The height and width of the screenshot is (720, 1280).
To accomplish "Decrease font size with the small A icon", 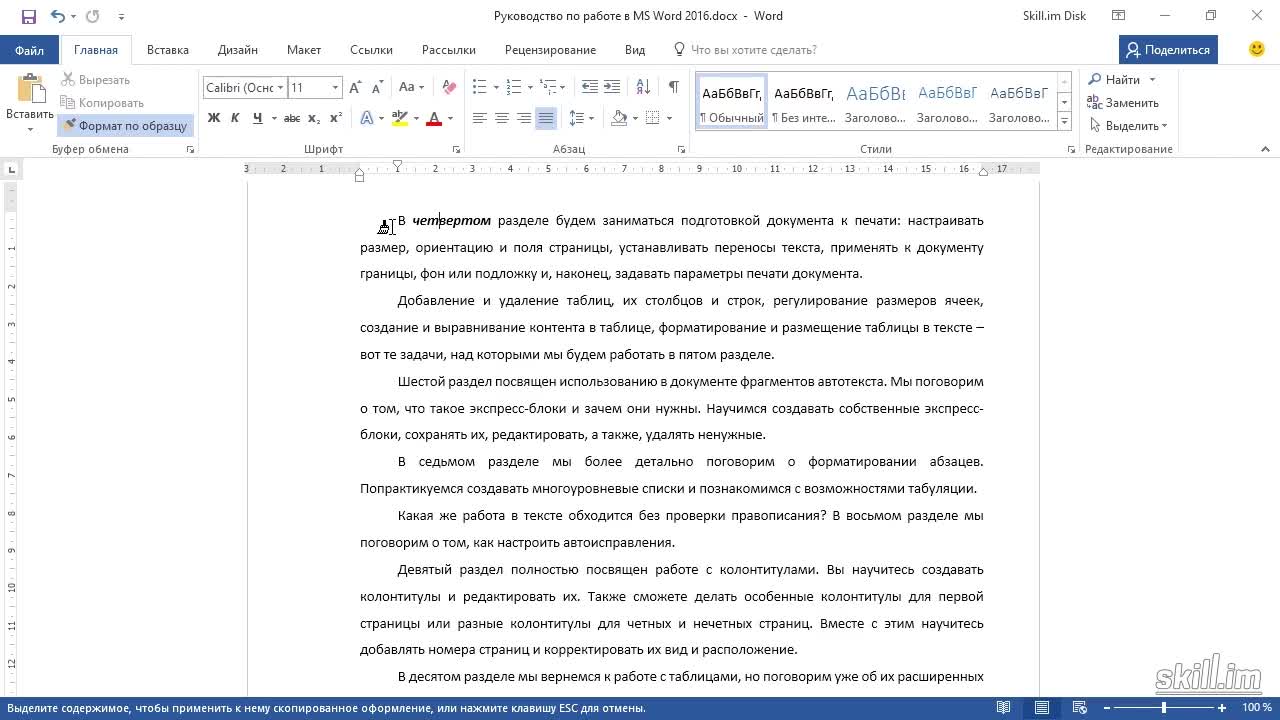I will coord(375,88).
